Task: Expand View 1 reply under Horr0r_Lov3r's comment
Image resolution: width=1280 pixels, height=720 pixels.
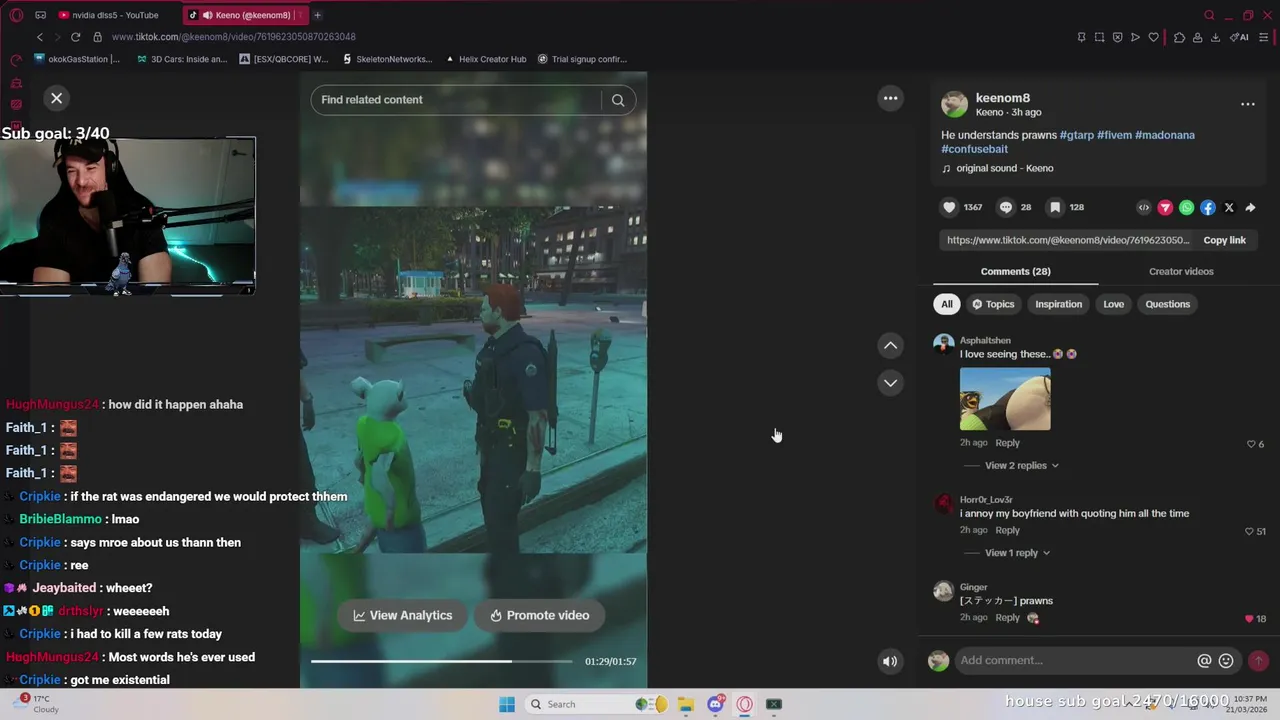Action: point(1017,552)
